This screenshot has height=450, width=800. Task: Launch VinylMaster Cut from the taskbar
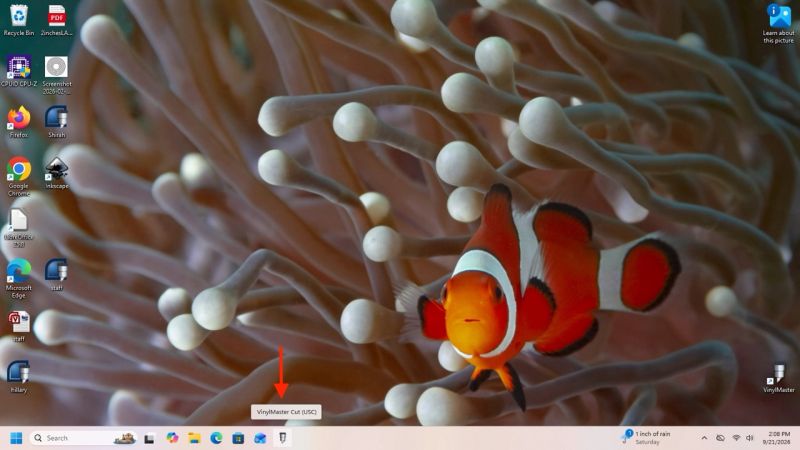coord(283,438)
